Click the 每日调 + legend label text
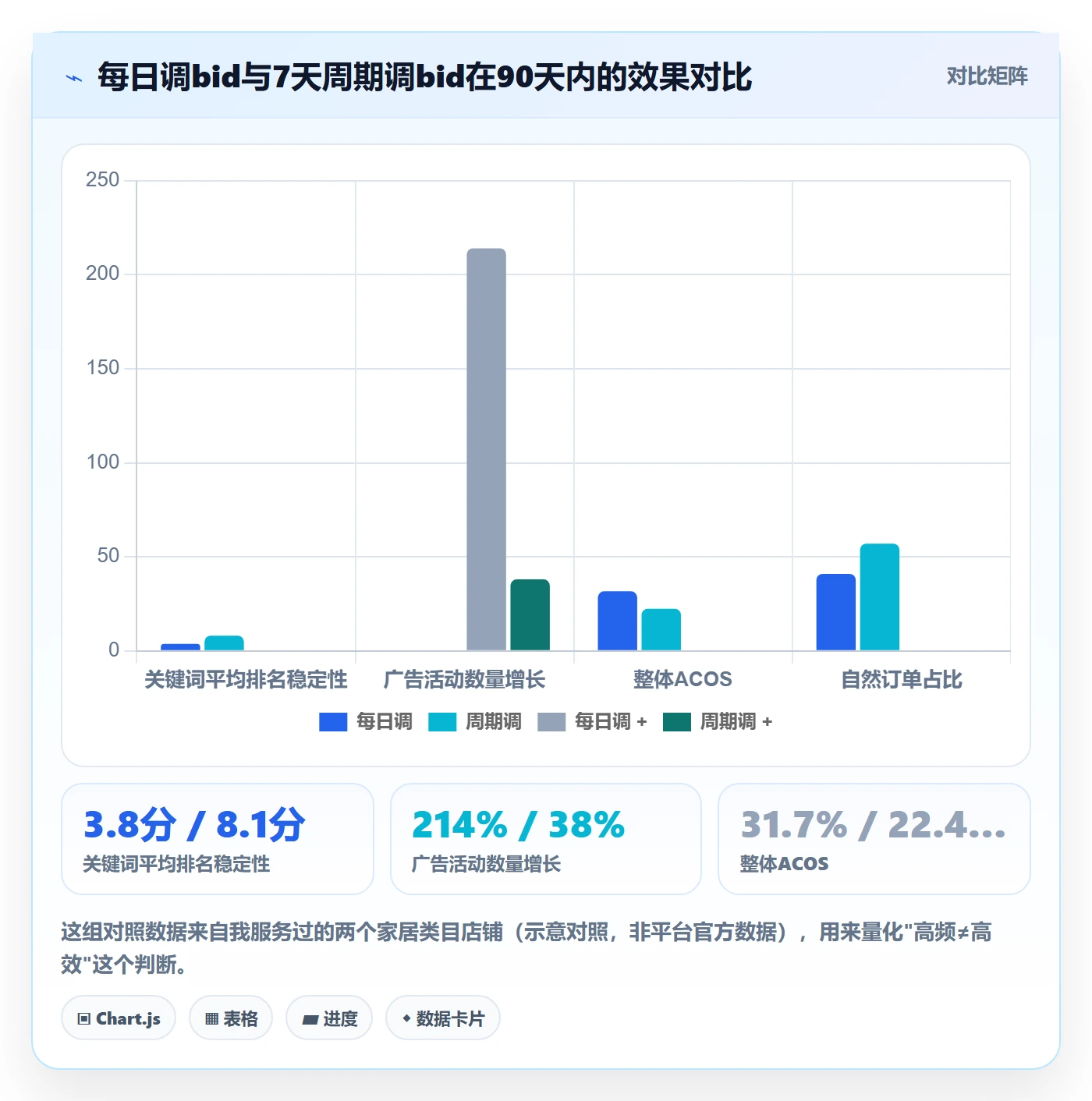 click(x=611, y=722)
